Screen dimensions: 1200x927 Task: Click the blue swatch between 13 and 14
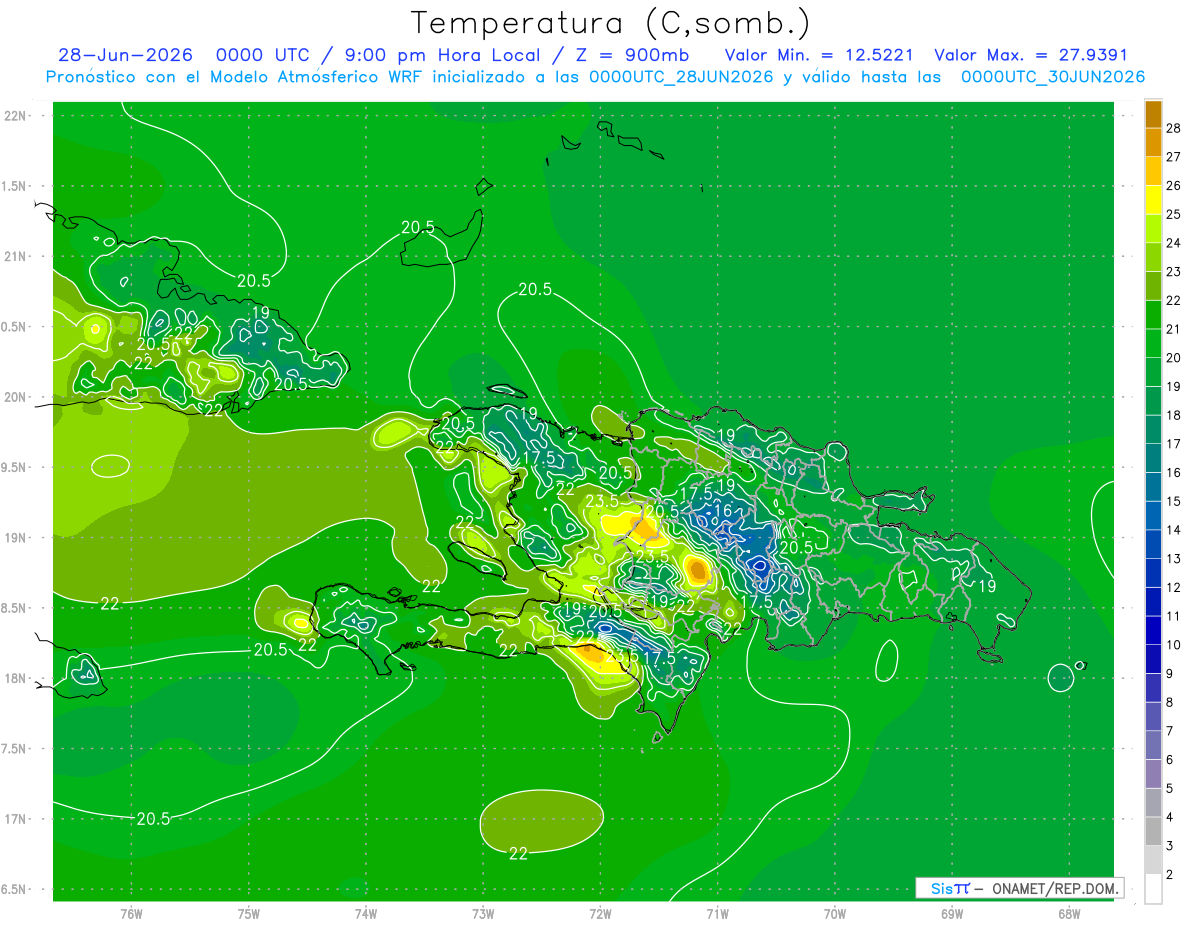tap(1153, 544)
